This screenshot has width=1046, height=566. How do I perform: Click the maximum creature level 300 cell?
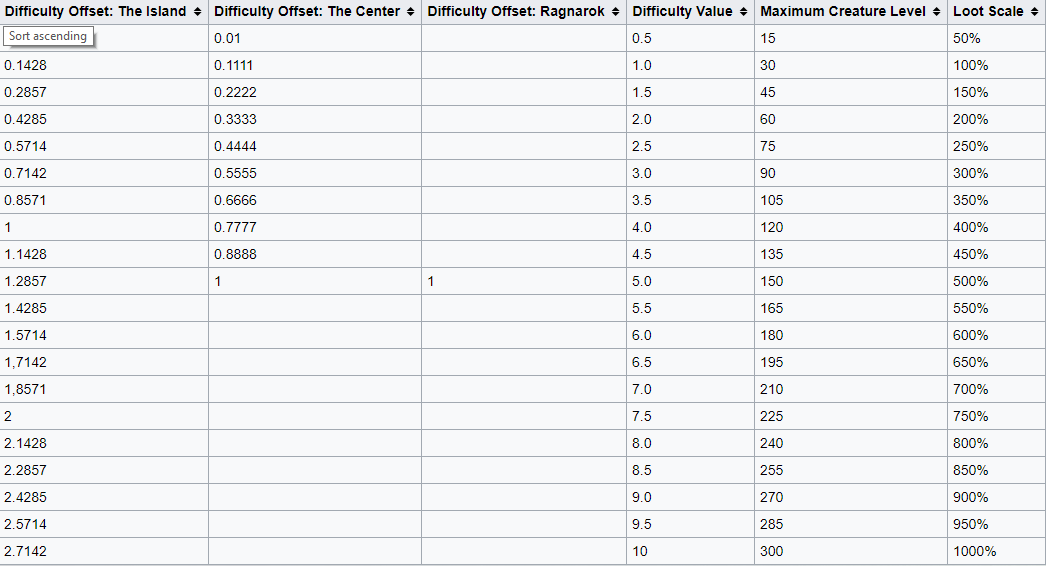click(771, 551)
